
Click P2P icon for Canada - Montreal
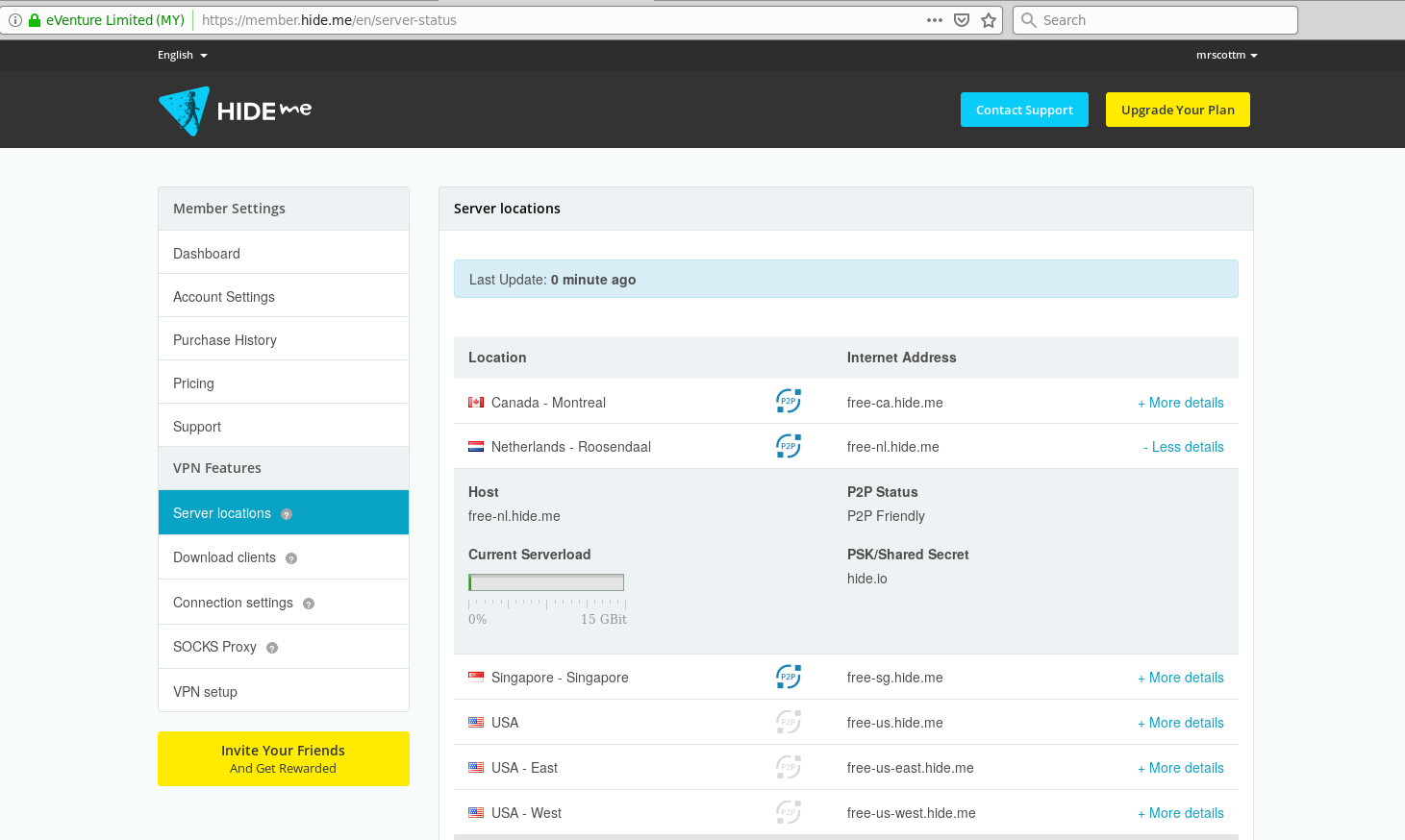pos(789,402)
